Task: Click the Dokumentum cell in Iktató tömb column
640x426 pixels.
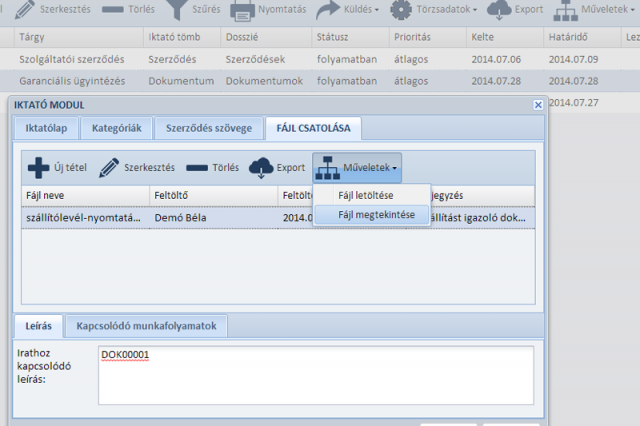Action: click(x=181, y=81)
